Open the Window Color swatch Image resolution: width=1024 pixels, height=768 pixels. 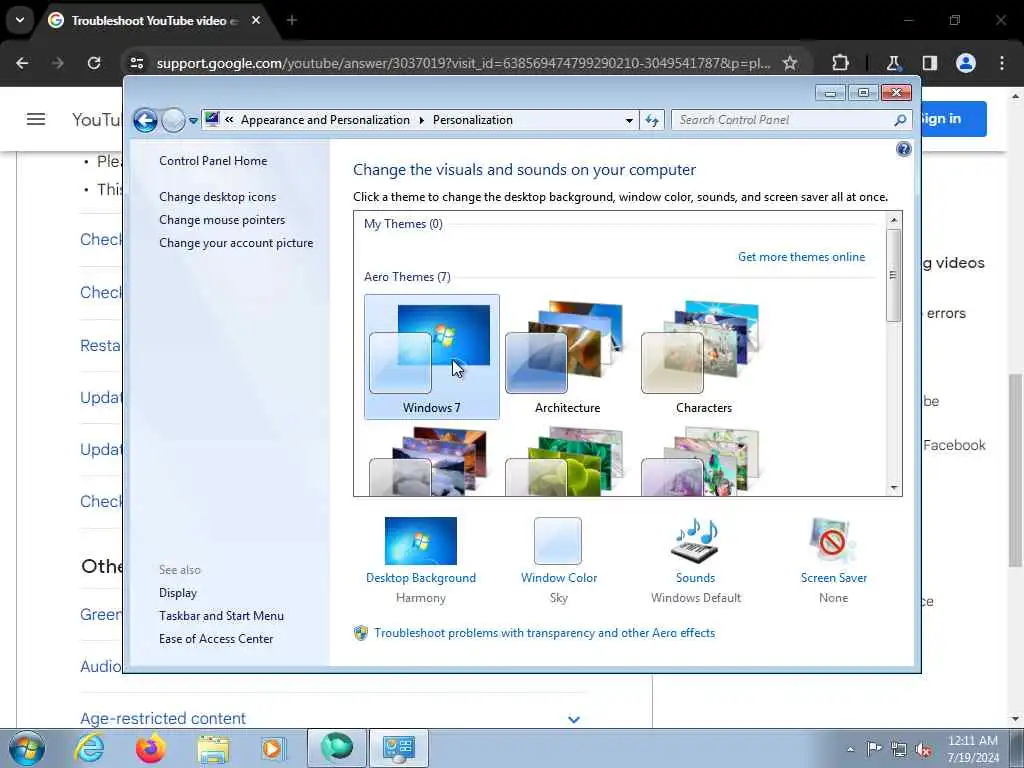[x=558, y=541]
